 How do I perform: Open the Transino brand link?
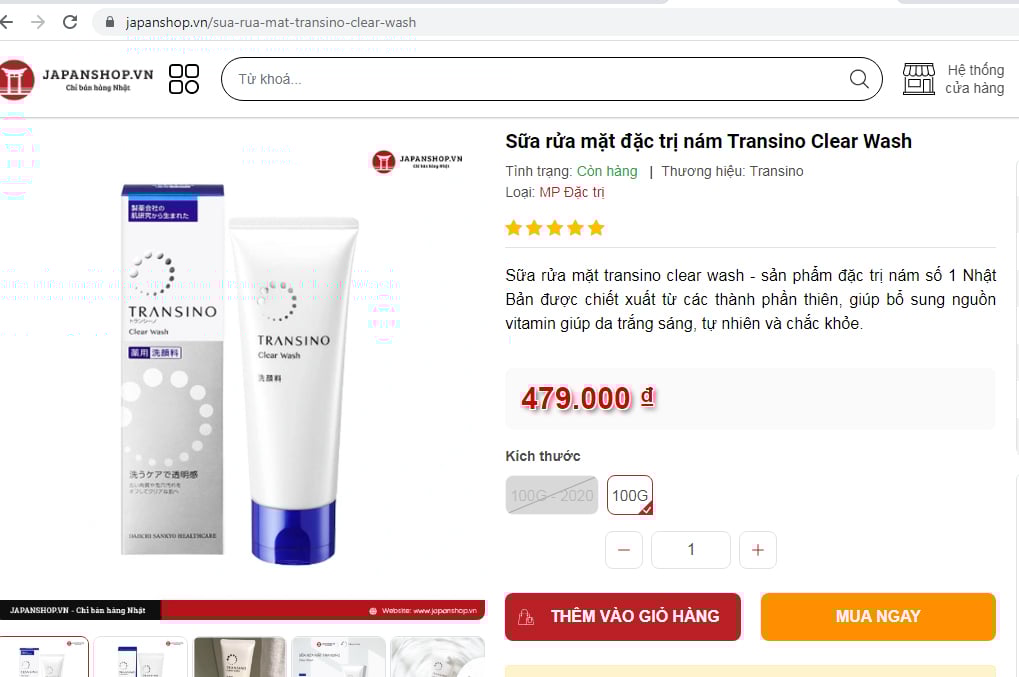click(776, 171)
